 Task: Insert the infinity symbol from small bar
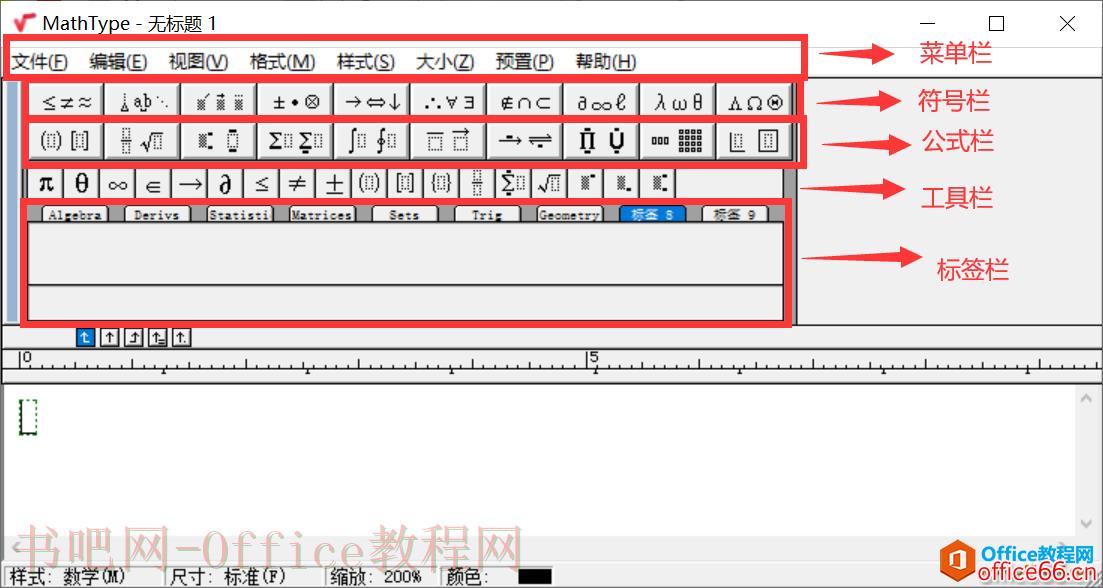[118, 184]
